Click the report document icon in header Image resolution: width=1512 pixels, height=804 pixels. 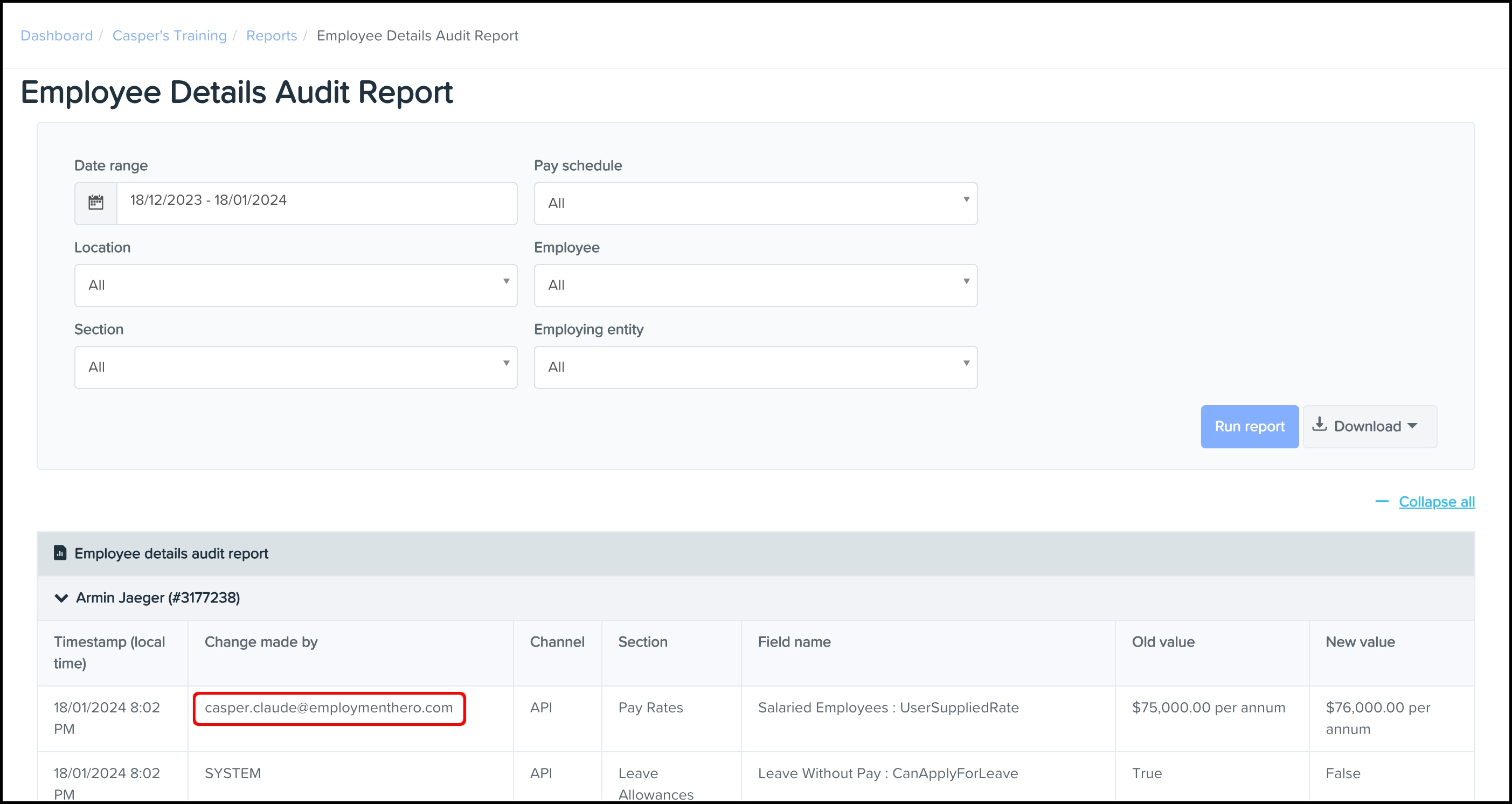click(x=60, y=553)
